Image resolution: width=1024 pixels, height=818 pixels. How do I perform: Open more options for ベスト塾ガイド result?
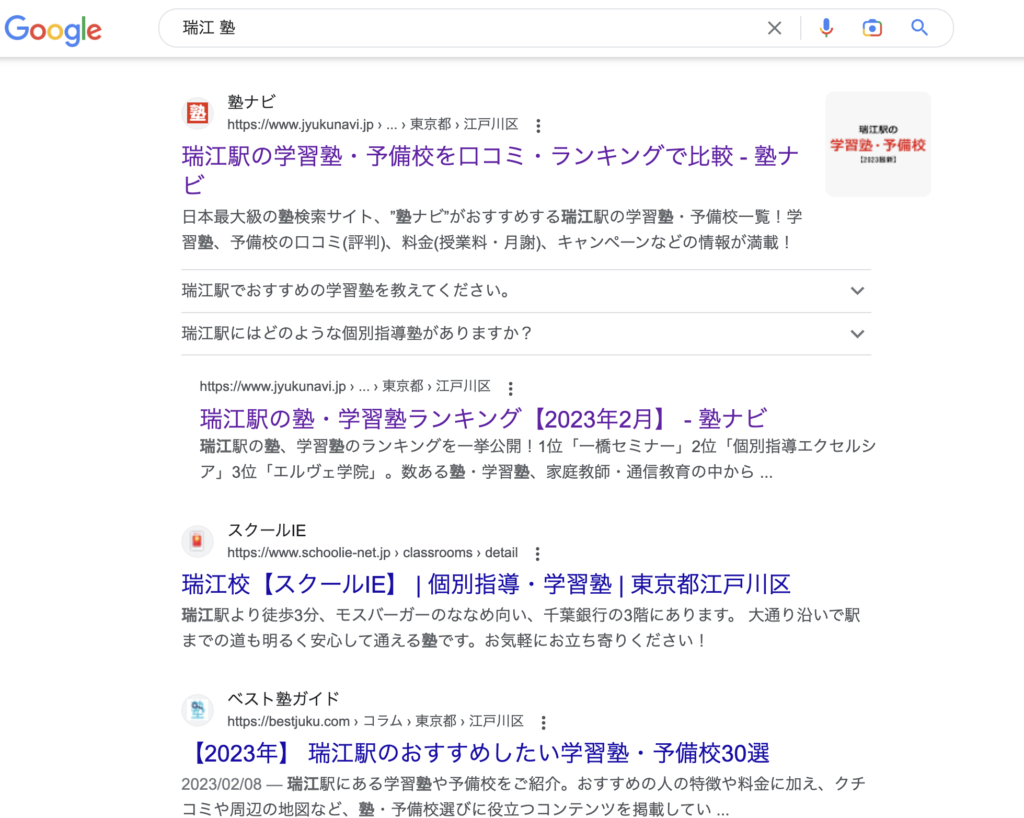pyautogui.click(x=543, y=723)
